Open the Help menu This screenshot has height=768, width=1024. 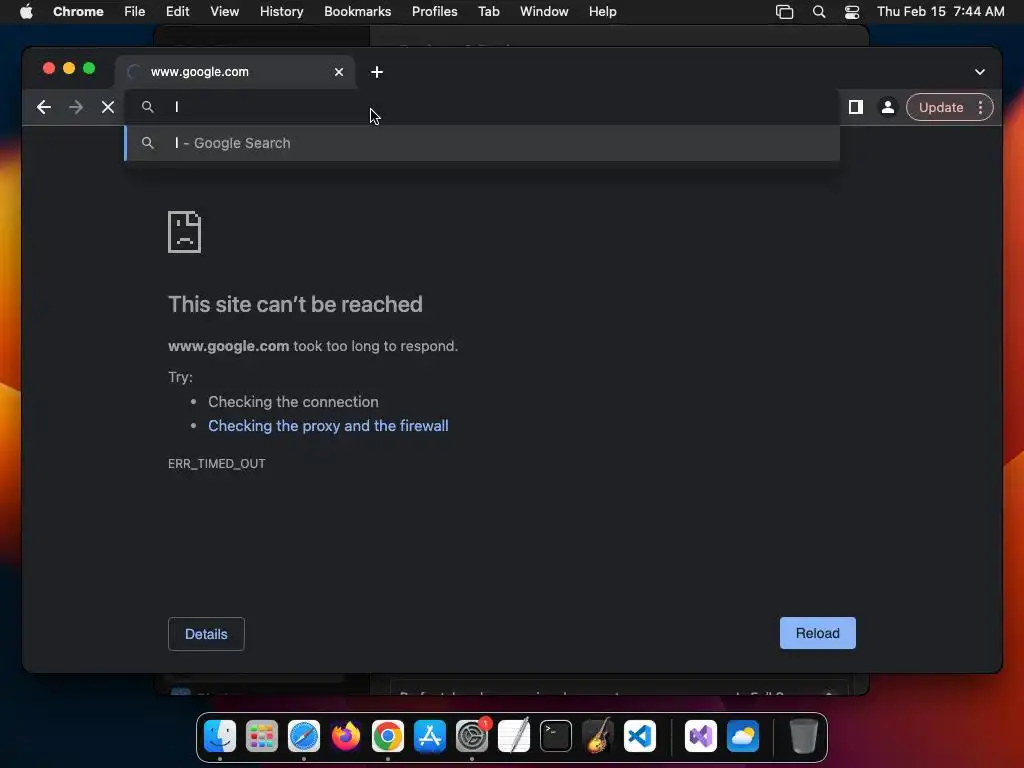coord(602,12)
